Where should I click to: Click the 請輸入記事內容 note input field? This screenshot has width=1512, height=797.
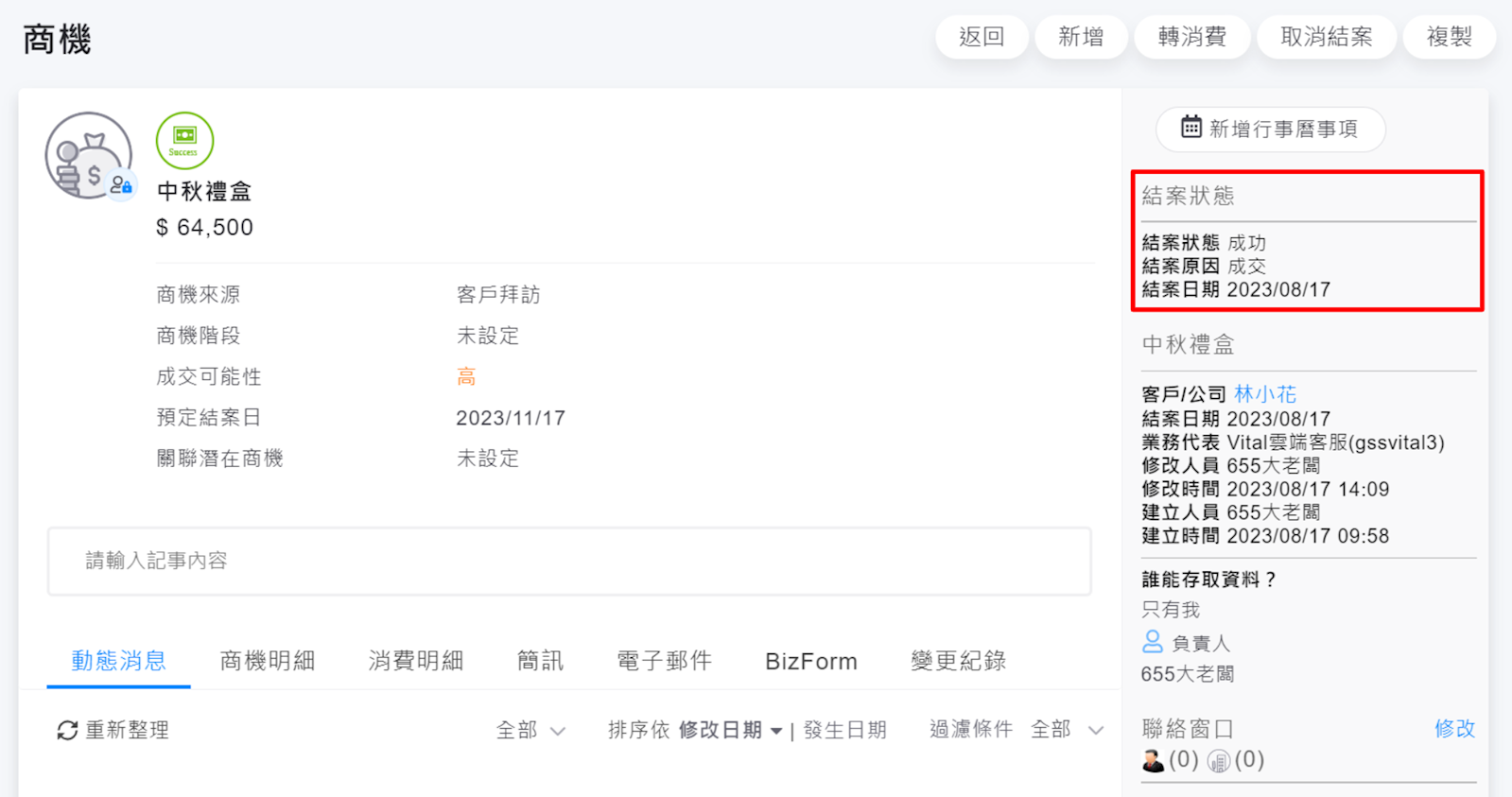point(569,562)
